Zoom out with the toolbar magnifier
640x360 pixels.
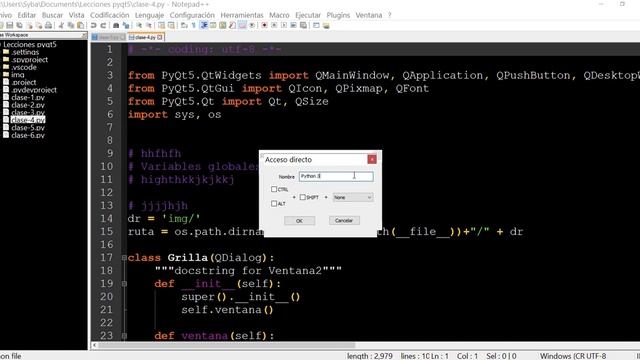click(x=149, y=25)
